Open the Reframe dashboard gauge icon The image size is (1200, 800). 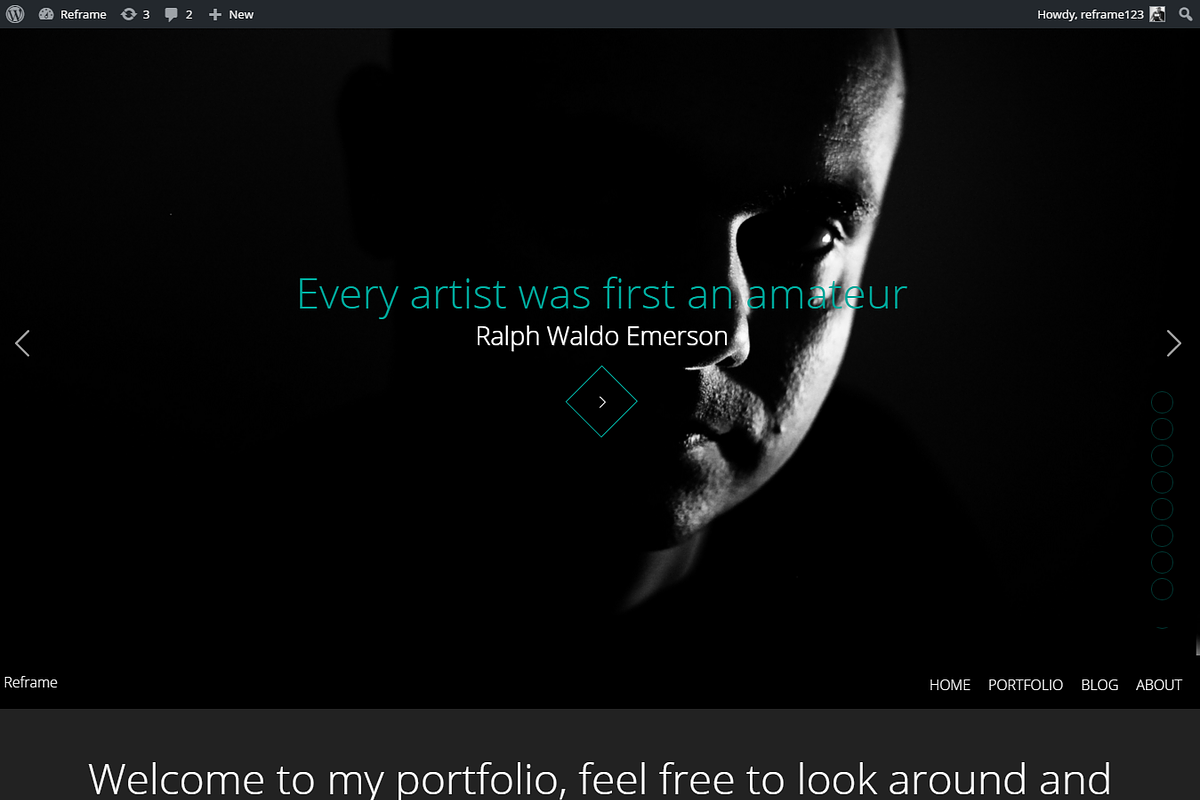[x=46, y=14]
